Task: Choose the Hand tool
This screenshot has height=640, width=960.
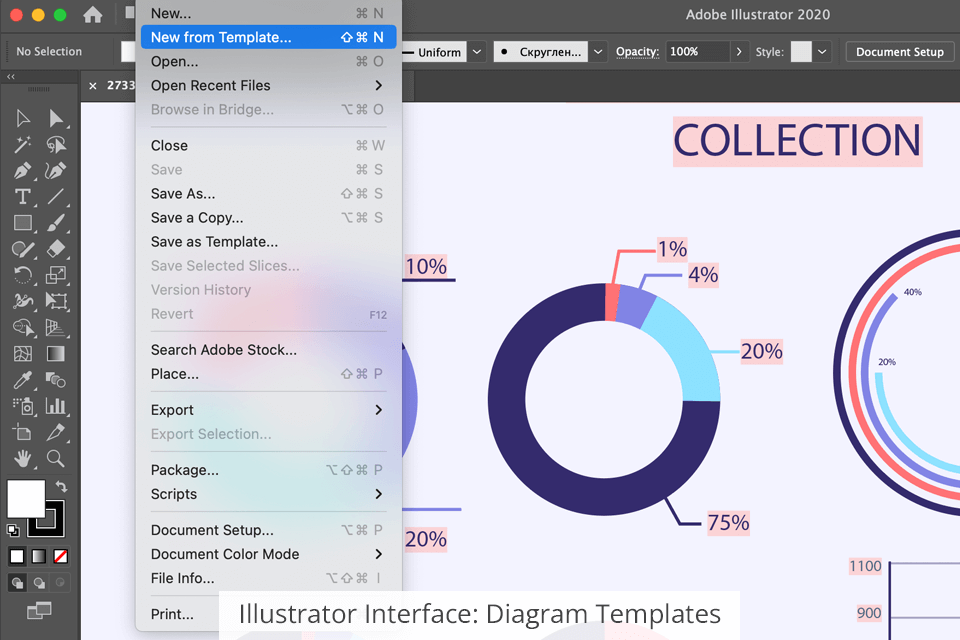Action: (23, 458)
